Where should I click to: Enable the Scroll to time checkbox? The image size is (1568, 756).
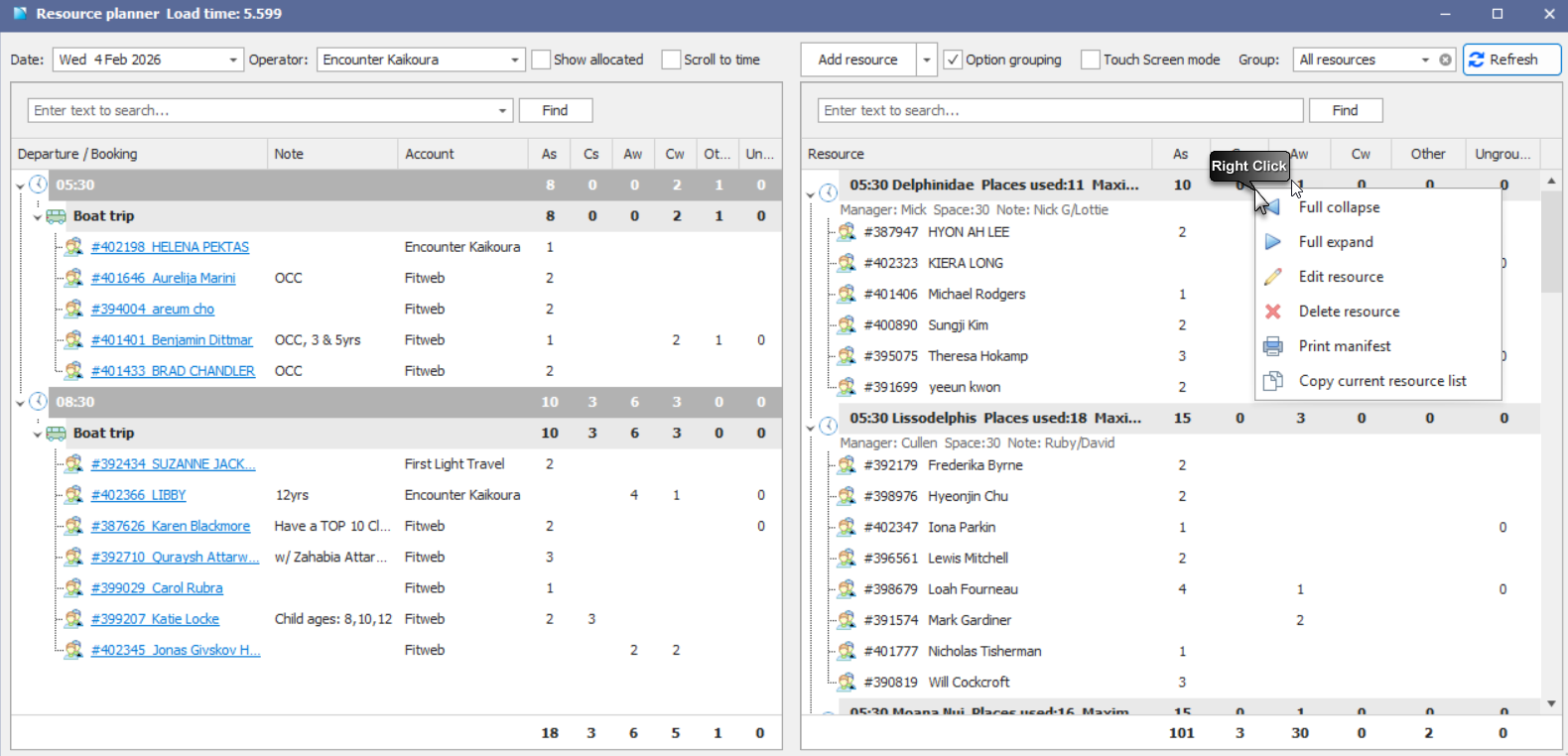(671, 60)
